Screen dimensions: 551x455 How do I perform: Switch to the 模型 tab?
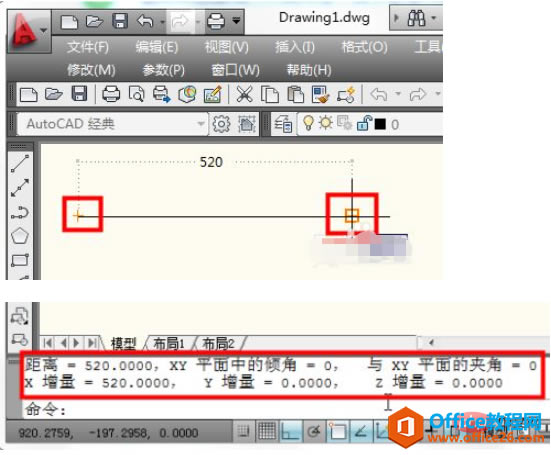(x=123, y=343)
